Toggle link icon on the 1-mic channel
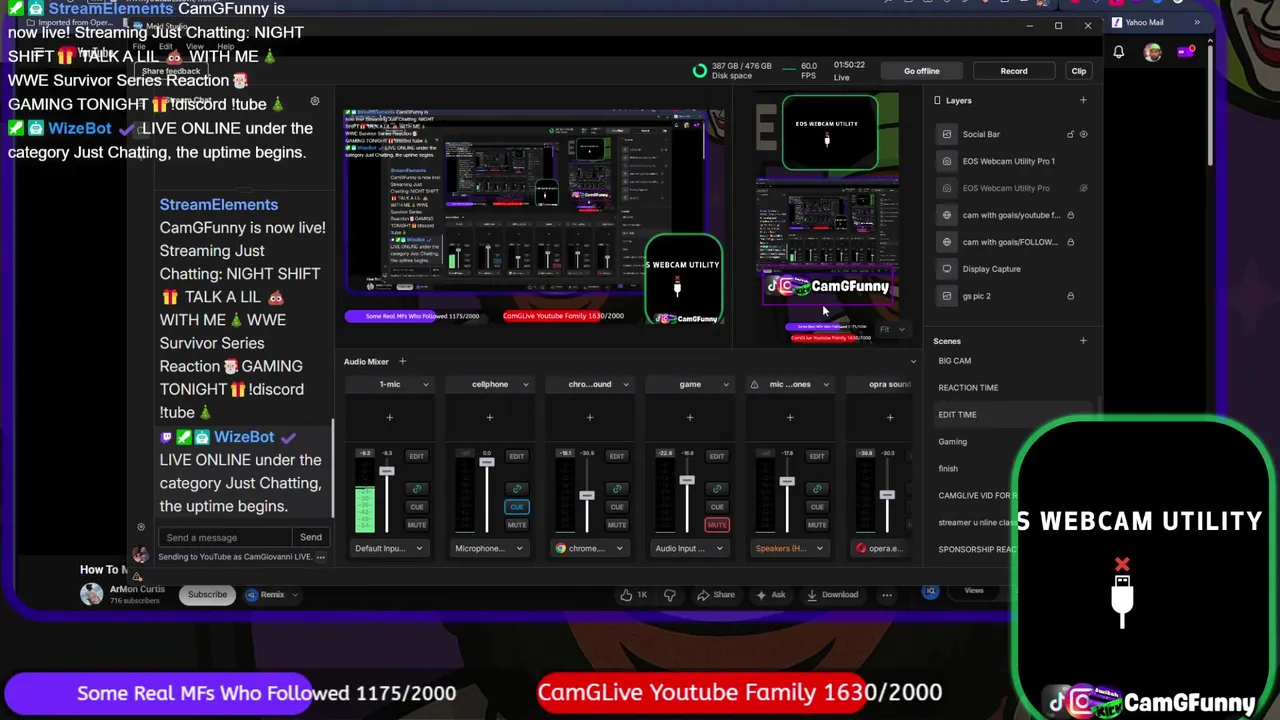The width and height of the screenshot is (1280, 720). 417,489
